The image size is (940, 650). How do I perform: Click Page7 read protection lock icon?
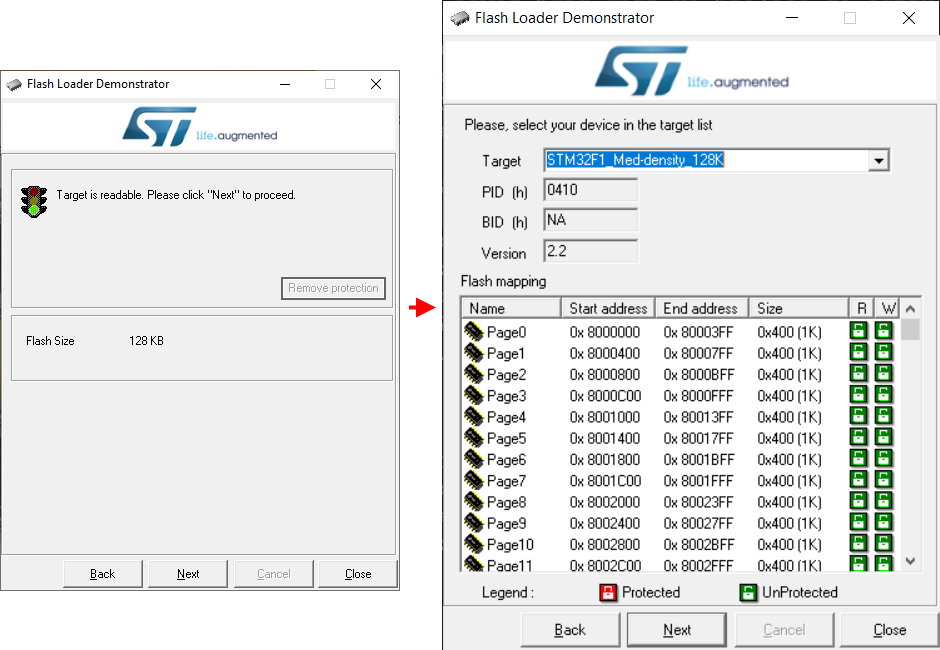pos(858,480)
